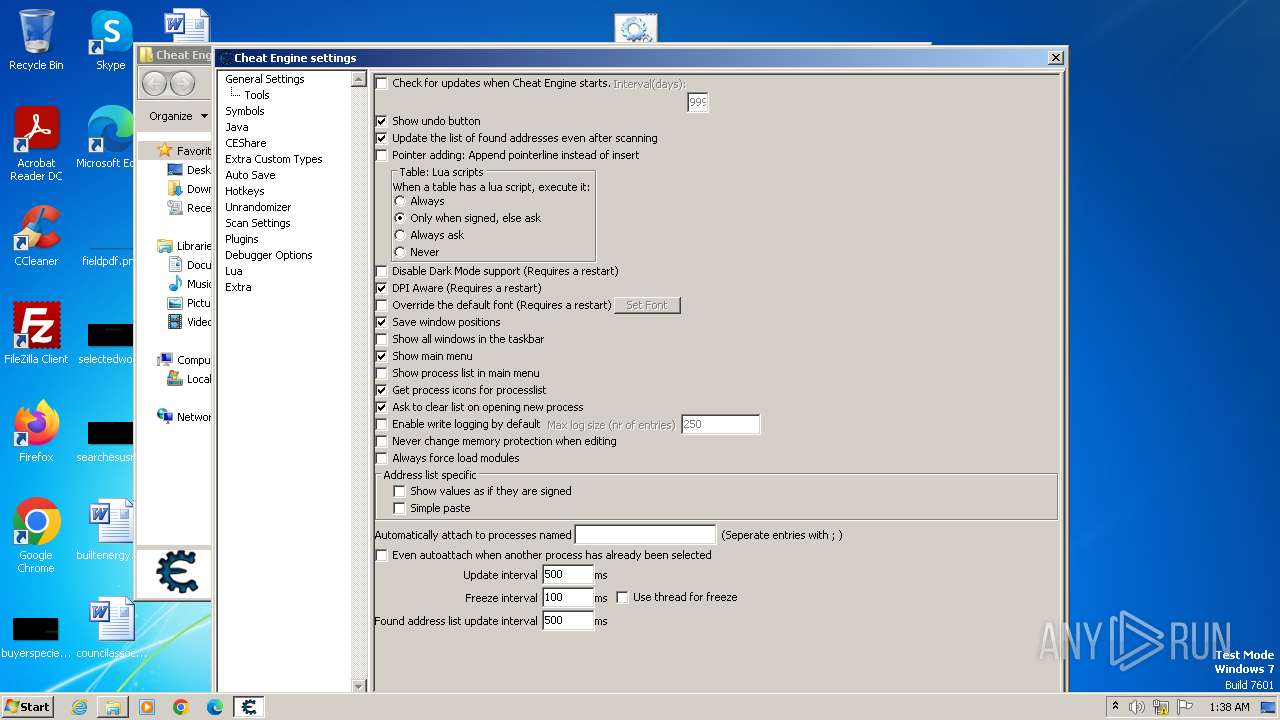Viewport: 1280px width, 720px height.
Task: Click the update interval days field
Action: tap(698, 103)
